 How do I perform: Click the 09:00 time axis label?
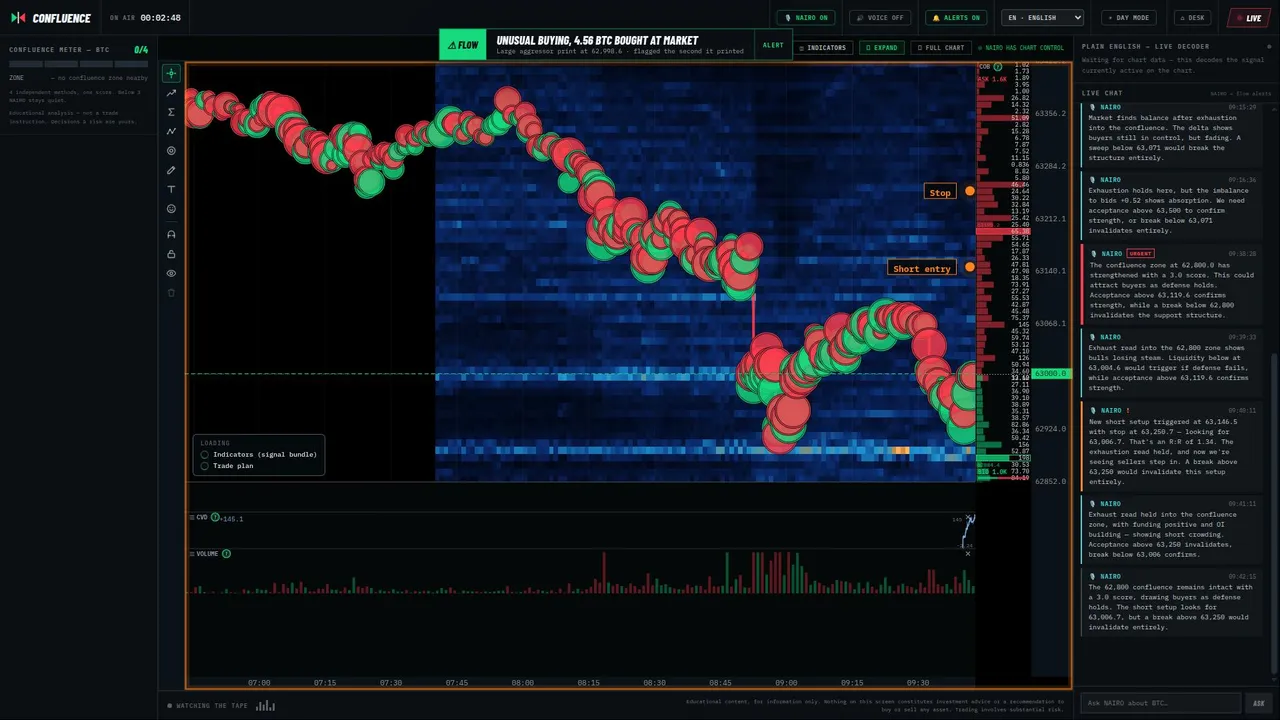(786, 683)
